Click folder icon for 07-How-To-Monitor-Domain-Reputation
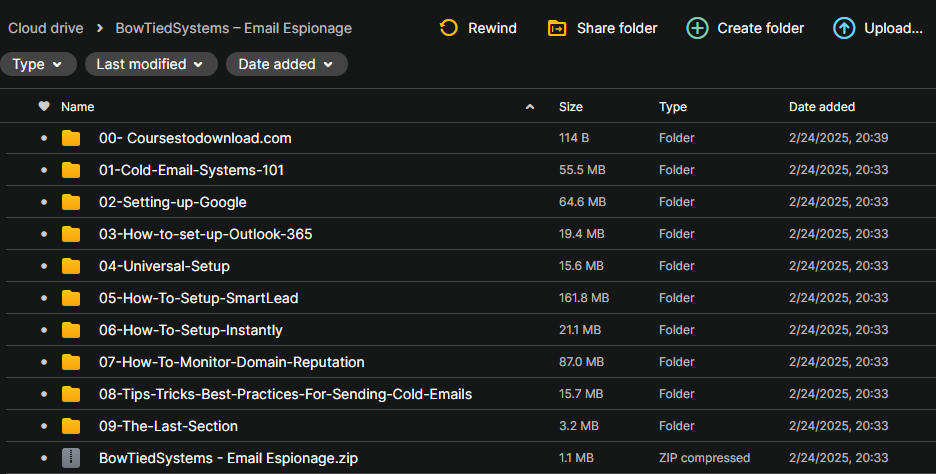936x474 pixels. coord(71,362)
